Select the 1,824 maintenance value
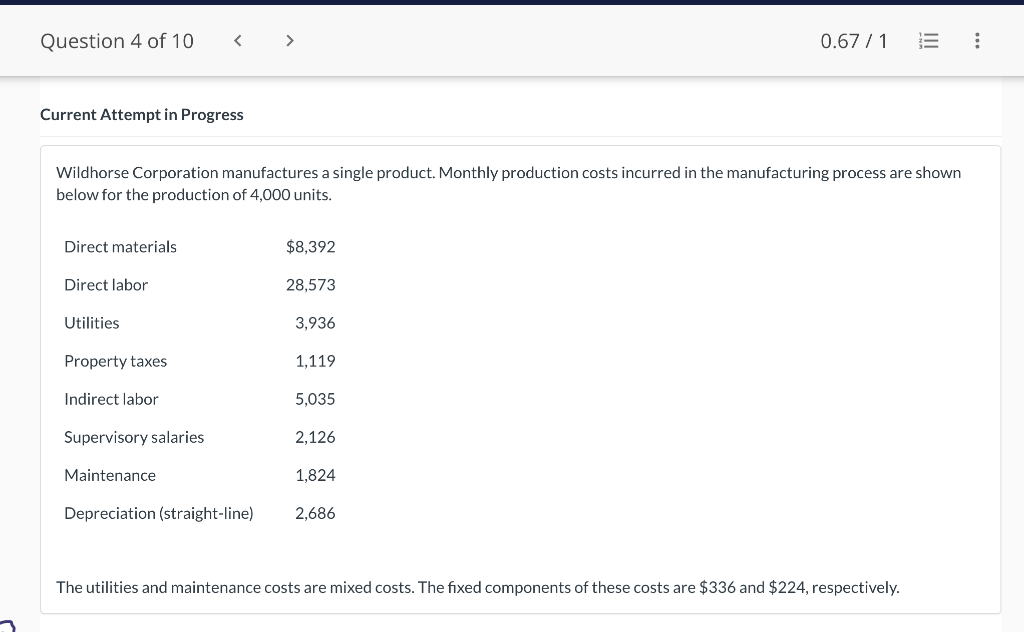This screenshot has width=1024, height=632. (x=315, y=475)
